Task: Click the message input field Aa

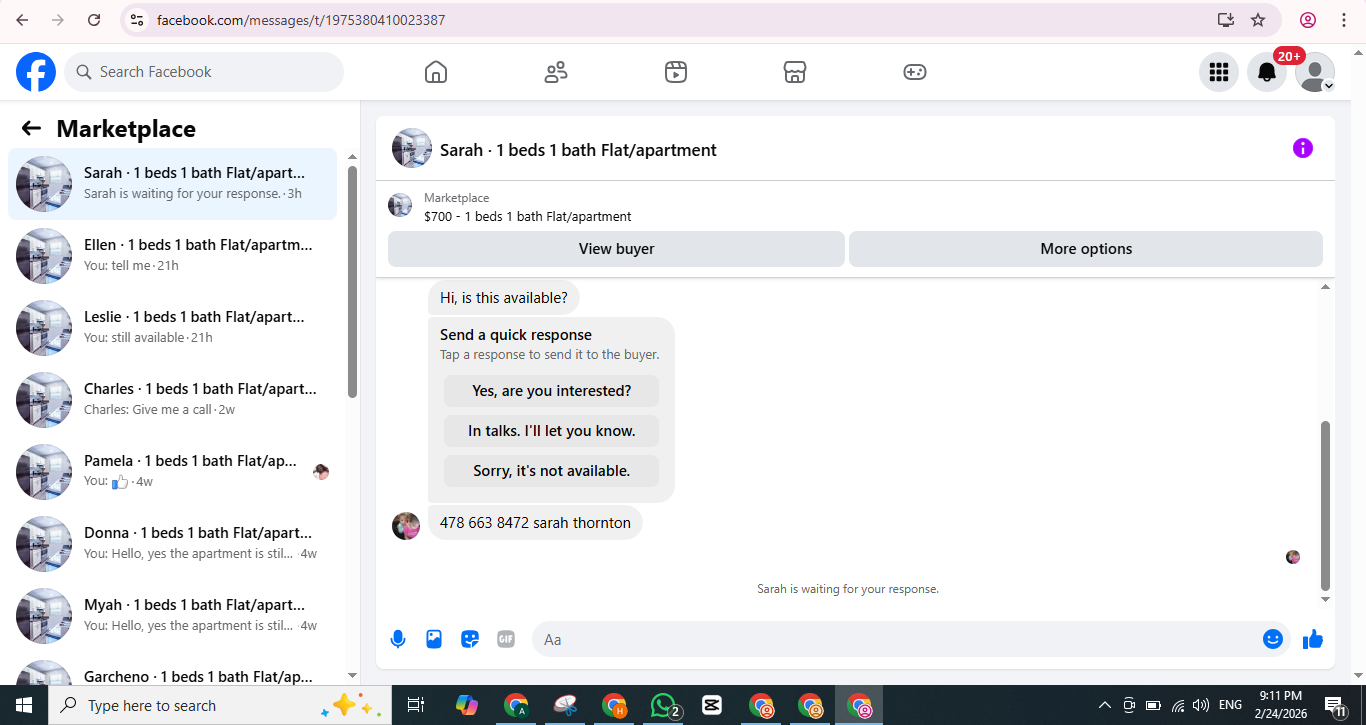Action: tap(896, 639)
